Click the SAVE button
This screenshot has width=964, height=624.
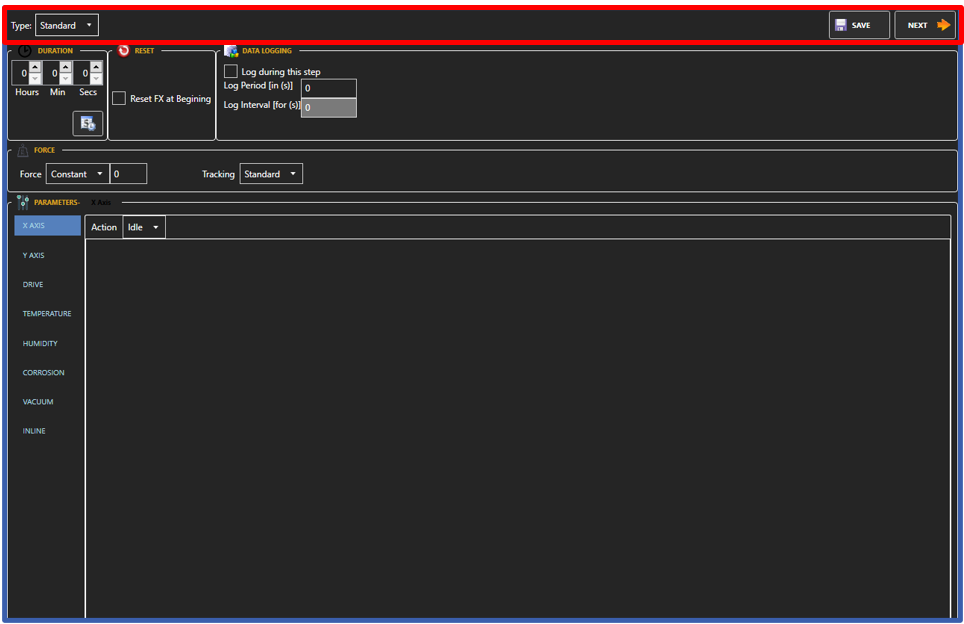(x=858, y=25)
